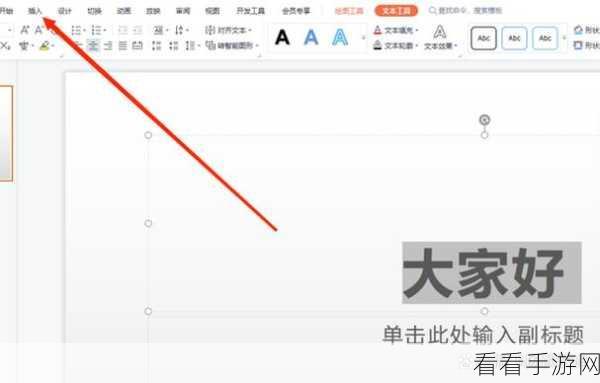Viewport: 600px width, 383px height.
Task: Click 转智能图形 (Convert to Smart Graphic)
Action: coord(232,46)
